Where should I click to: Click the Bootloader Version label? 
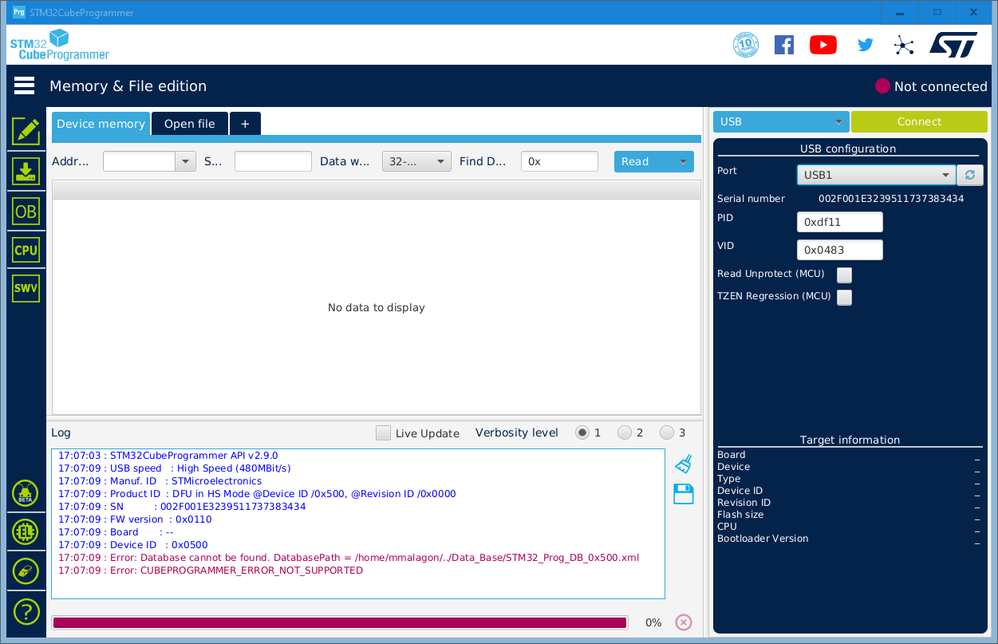pyautogui.click(x=763, y=538)
